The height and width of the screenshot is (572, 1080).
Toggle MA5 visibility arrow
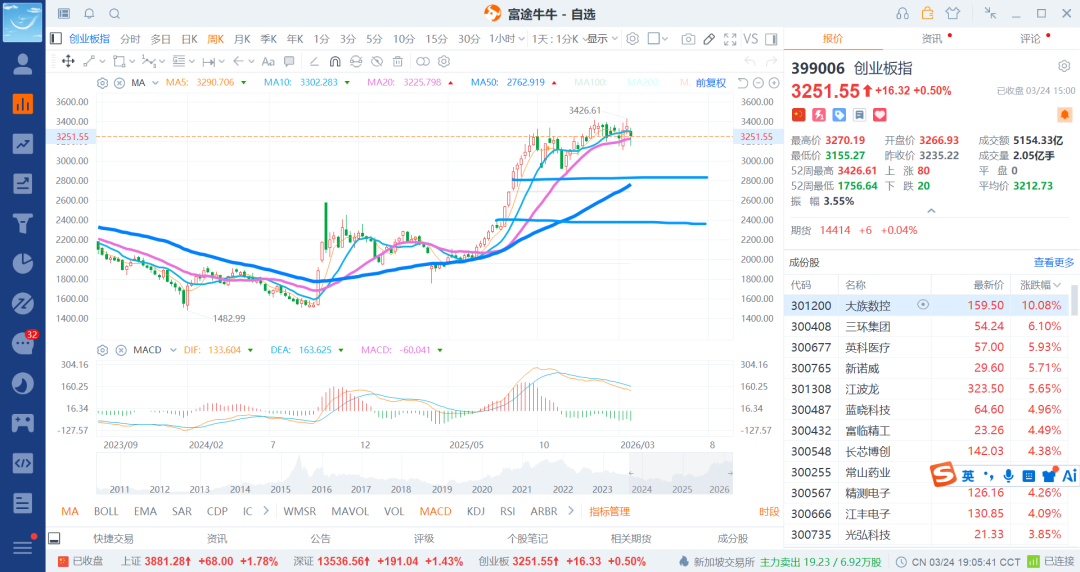click(x=244, y=83)
